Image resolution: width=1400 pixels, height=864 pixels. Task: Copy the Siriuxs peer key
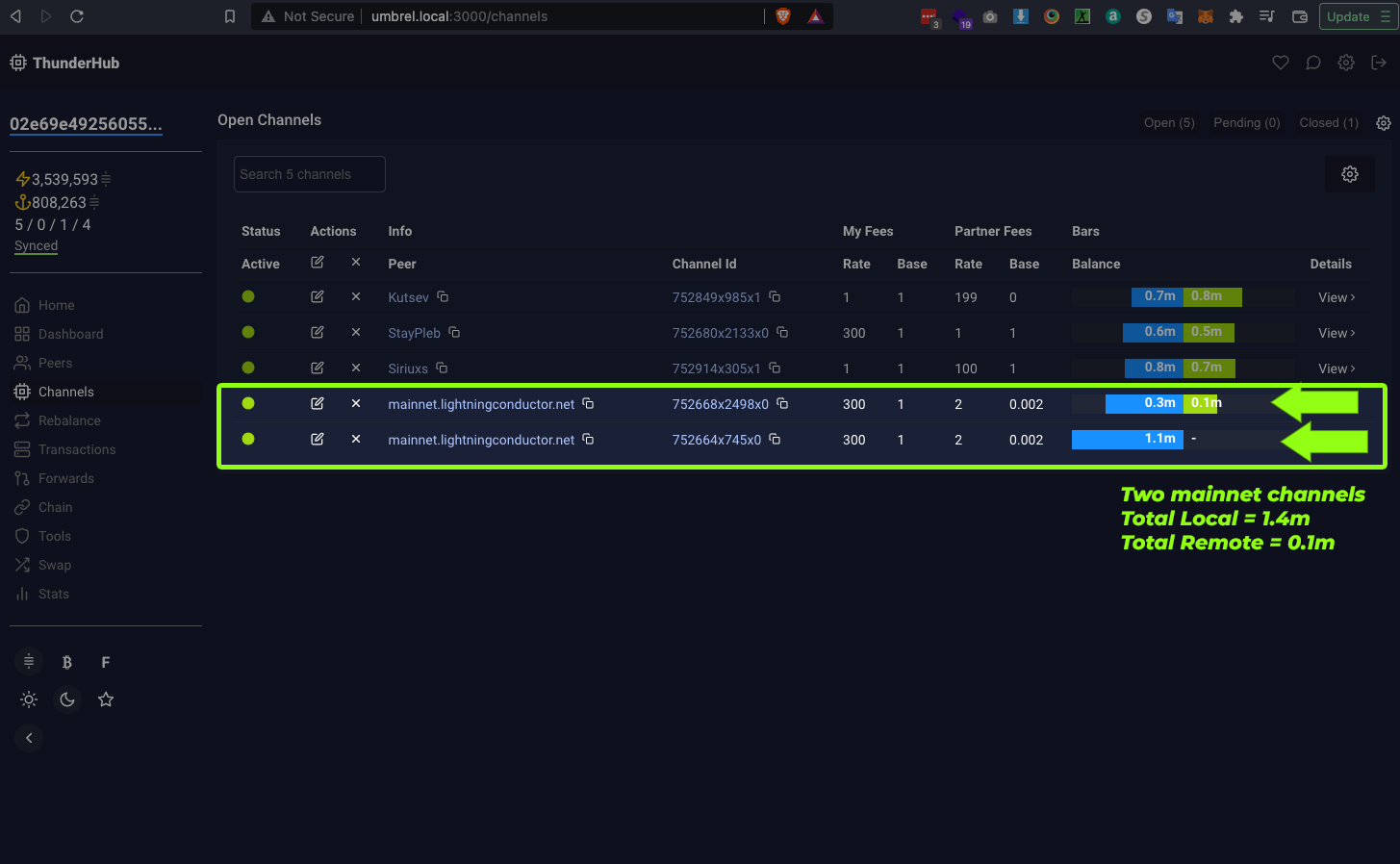pos(442,368)
